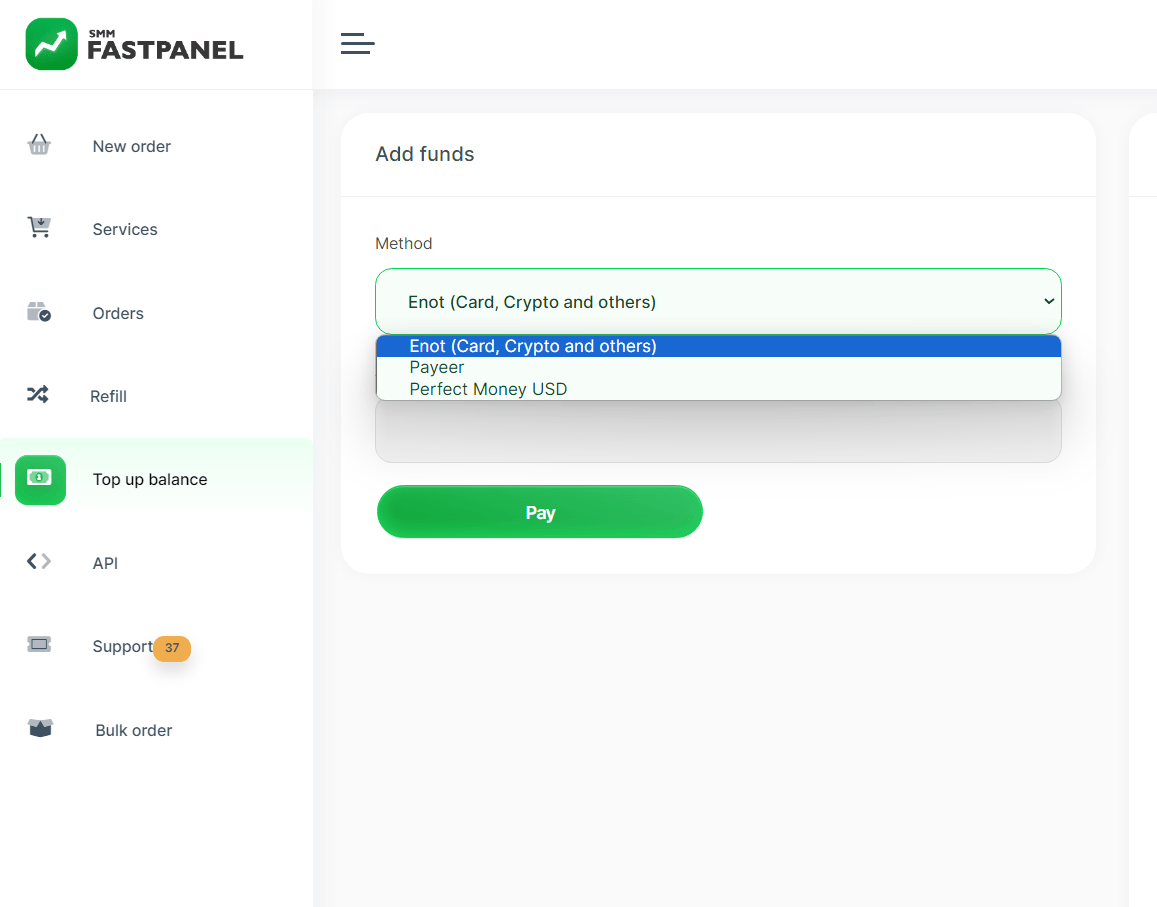This screenshot has height=907, width=1157.
Task: Click the Bulk order package icon
Action: pos(38,729)
